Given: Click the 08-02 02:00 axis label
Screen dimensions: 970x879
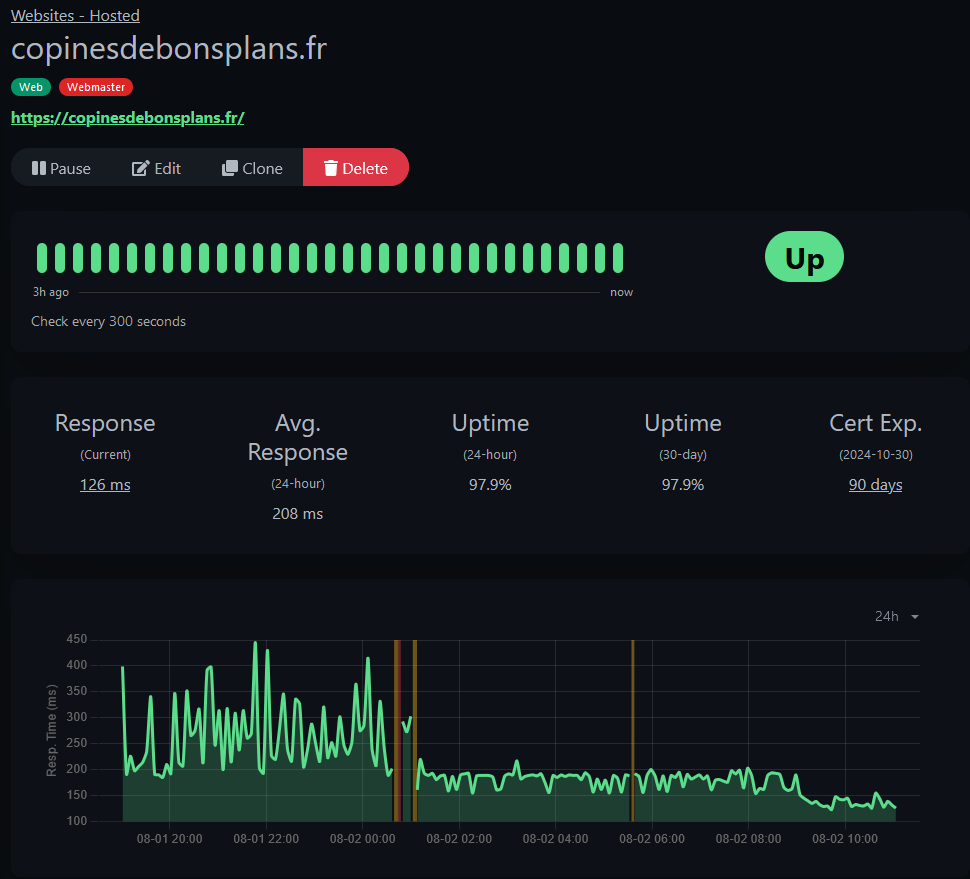Looking at the screenshot, I should (x=459, y=839).
